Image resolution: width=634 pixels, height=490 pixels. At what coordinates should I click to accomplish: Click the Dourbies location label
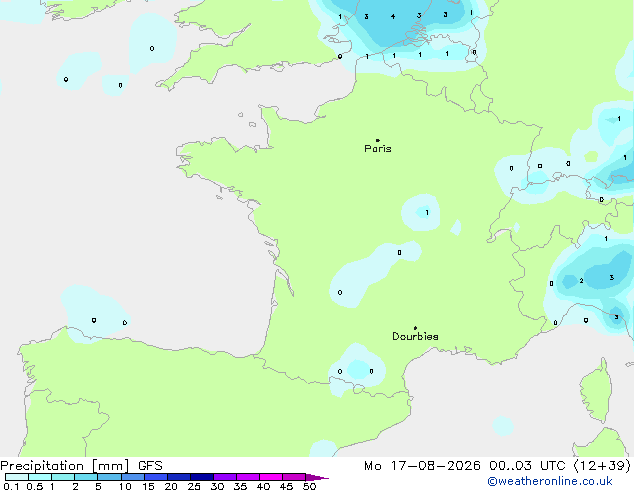[415, 336]
